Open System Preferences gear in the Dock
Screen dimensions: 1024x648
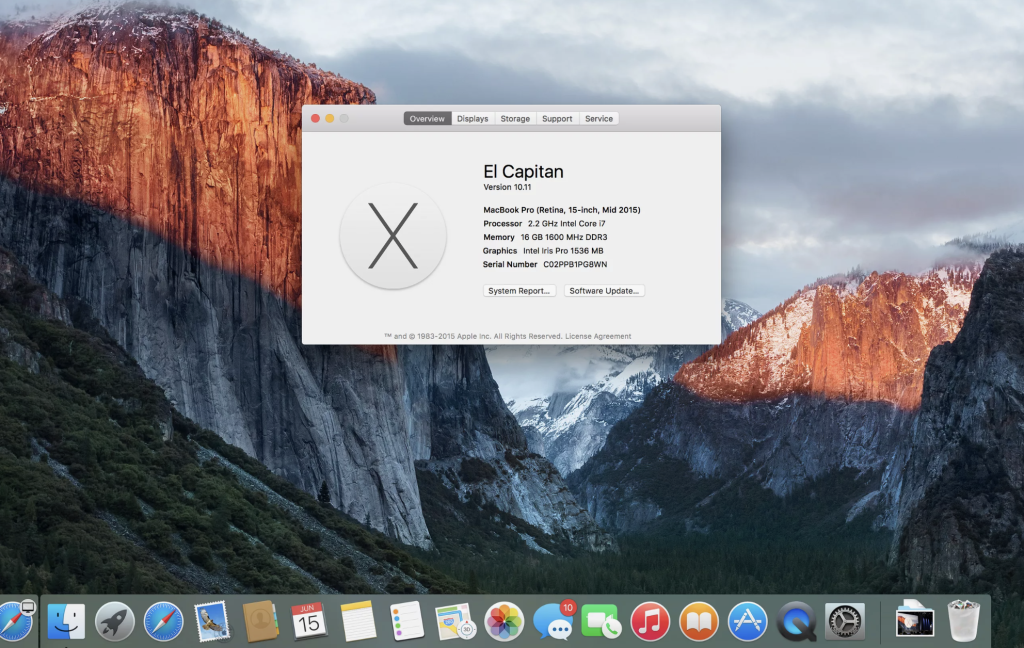tap(844, 621)
